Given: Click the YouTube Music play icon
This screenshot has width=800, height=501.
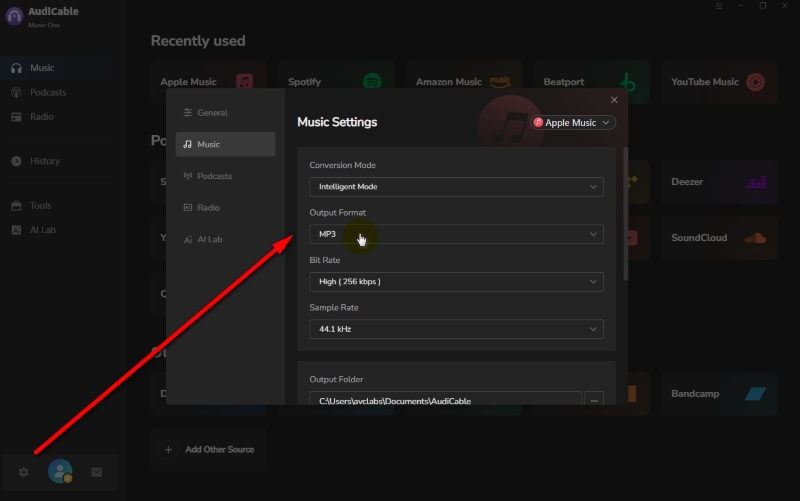Looking at the screenshot, I should pos(756,82).
